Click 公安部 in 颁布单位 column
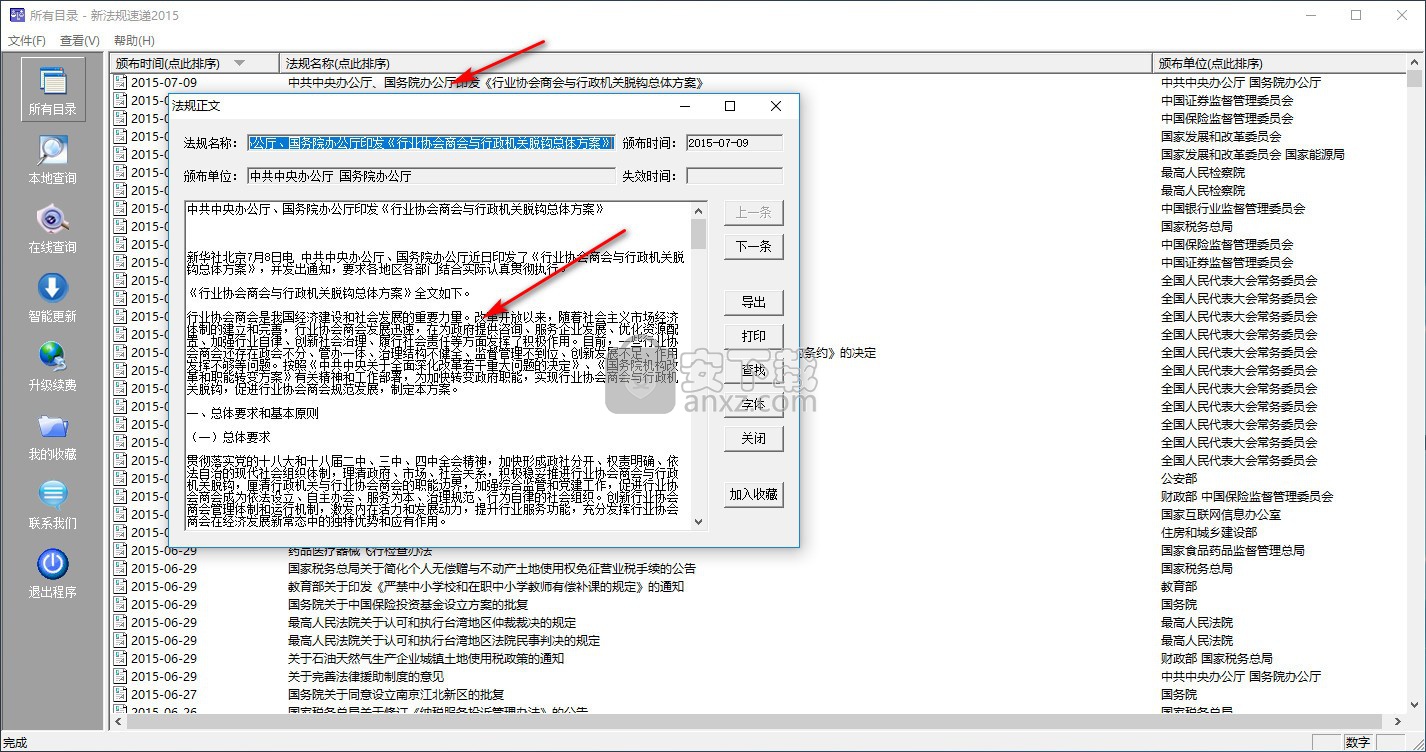The image size is (1426, 752). [x=1179, y=478]
